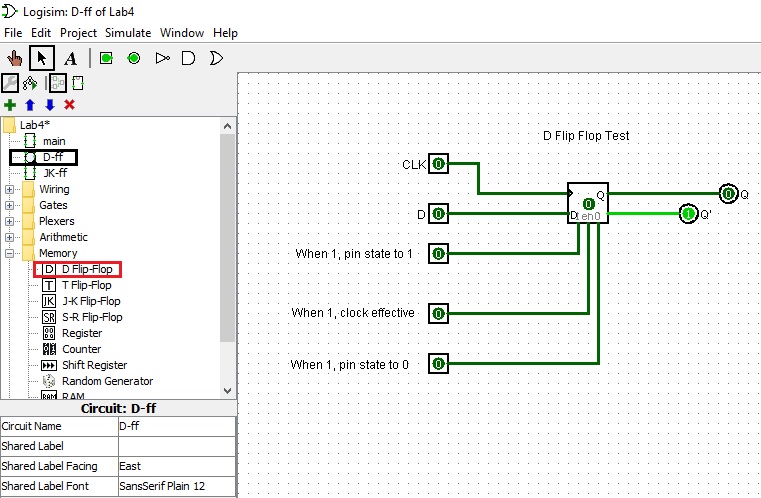Image resolution: width=761 pixels, height=498 pixels.
Task: Choose T Flip-Flop from Memory library
Action: (86, 285)
